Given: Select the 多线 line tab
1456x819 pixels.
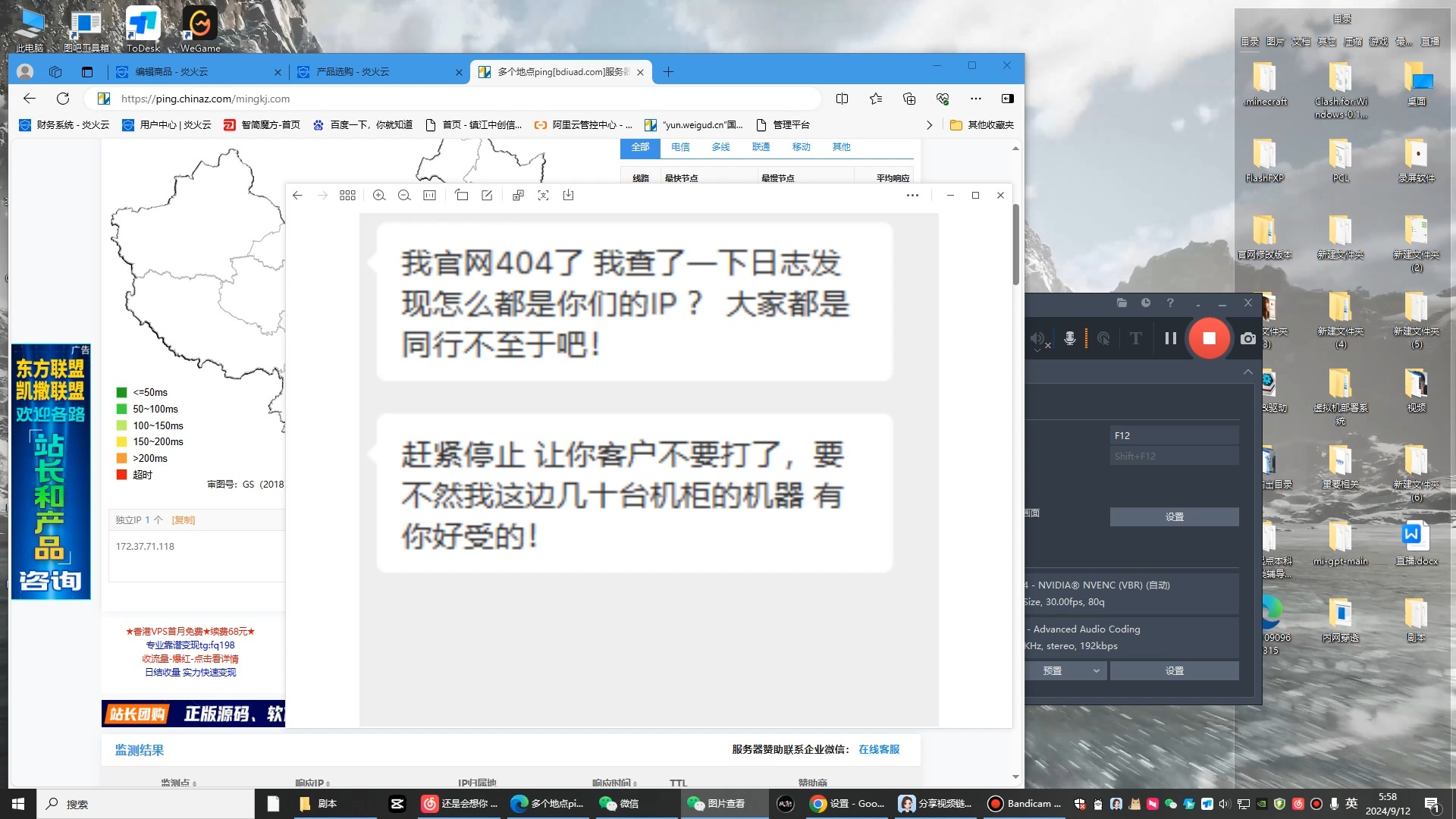Looking at the screenshot, I should pos(720,147).
